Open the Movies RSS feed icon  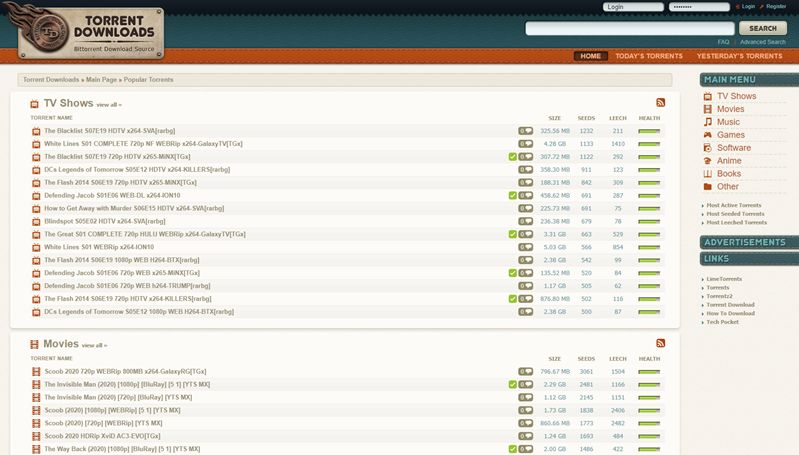[660, 343]
